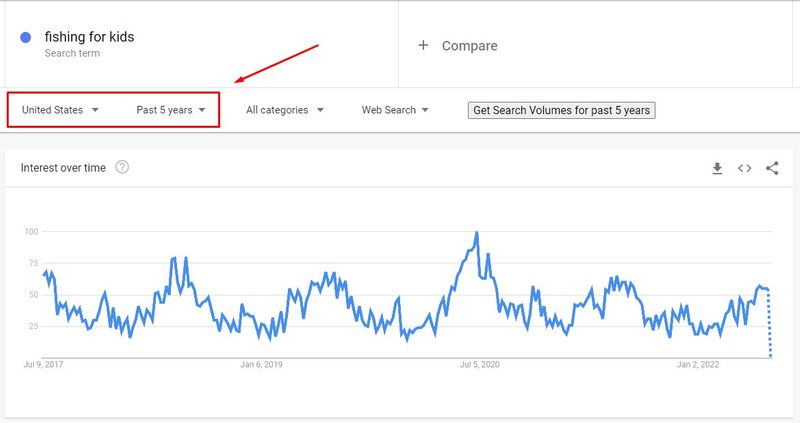Share the Interest over time chart
This screenshot has height=423, width=800.
(x=772, y=168)
